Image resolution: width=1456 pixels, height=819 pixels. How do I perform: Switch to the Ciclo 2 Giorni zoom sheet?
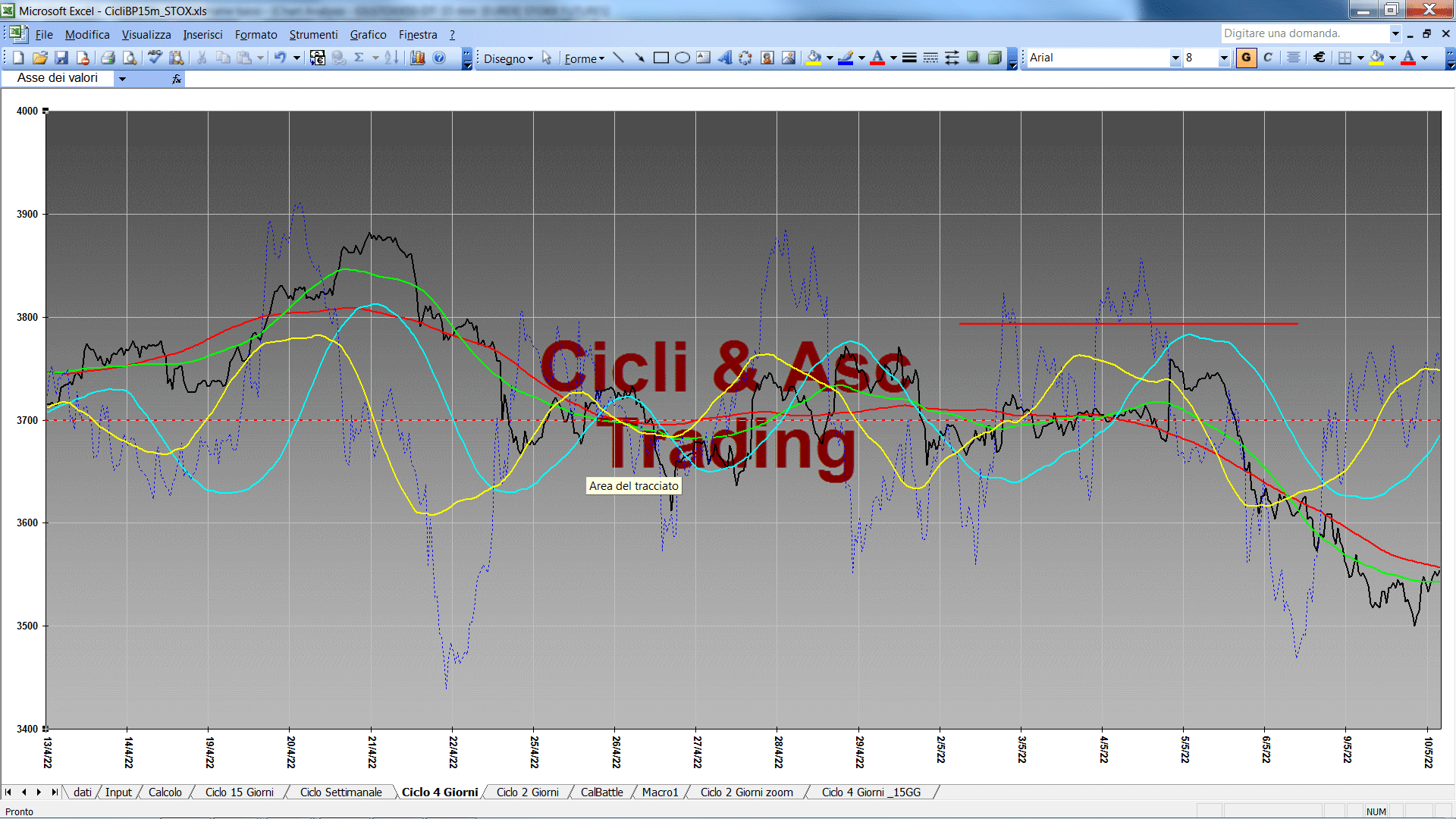coord(747,792)
